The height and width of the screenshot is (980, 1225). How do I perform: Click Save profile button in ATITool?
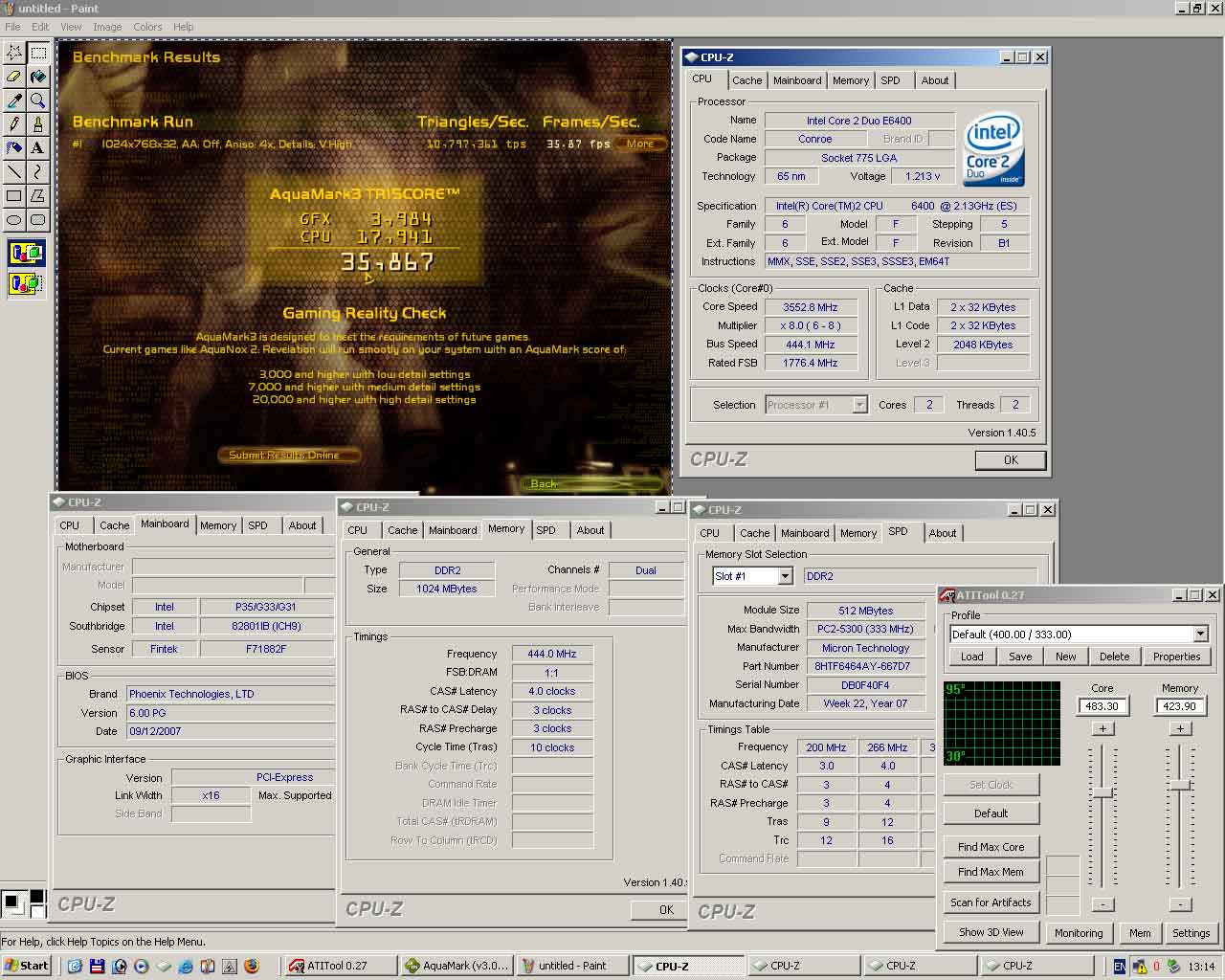click(1020, 657)
